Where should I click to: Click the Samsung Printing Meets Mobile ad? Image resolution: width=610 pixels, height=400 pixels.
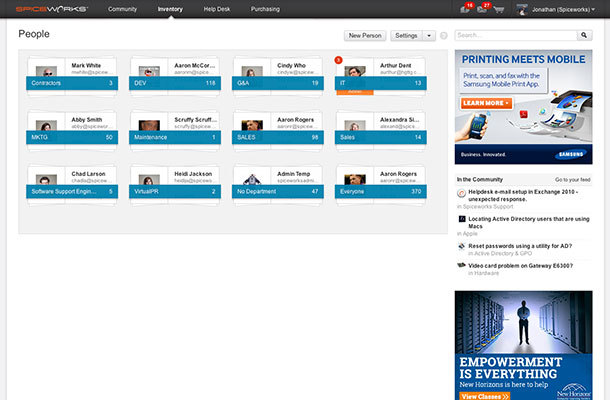[524, 107]
